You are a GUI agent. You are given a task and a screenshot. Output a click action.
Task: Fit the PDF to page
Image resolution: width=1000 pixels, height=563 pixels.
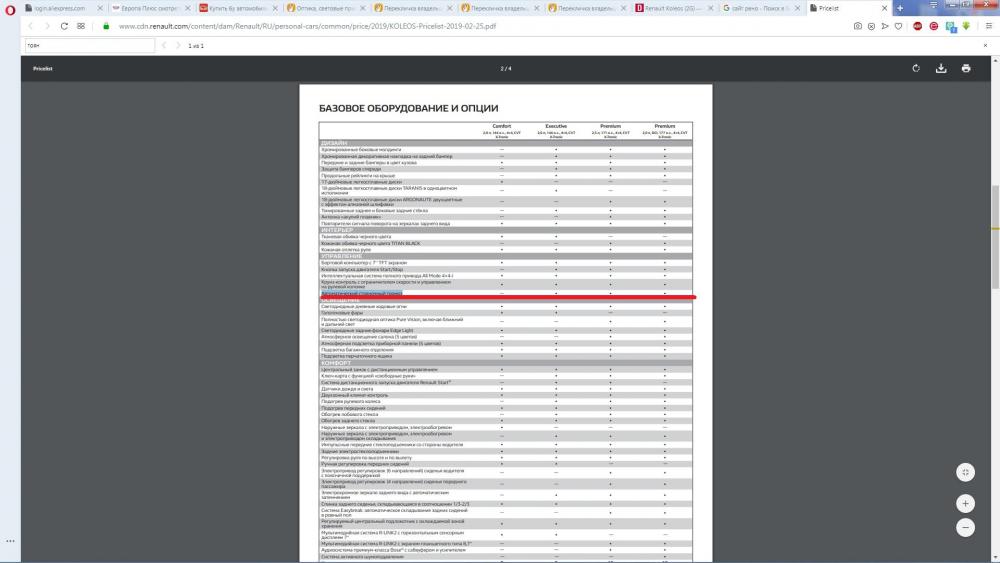click(965, 472)
